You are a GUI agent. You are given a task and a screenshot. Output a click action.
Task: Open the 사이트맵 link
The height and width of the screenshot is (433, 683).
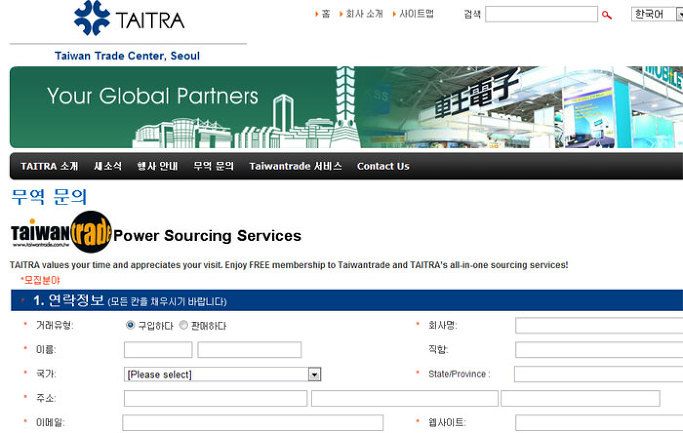tap(416, 14)
